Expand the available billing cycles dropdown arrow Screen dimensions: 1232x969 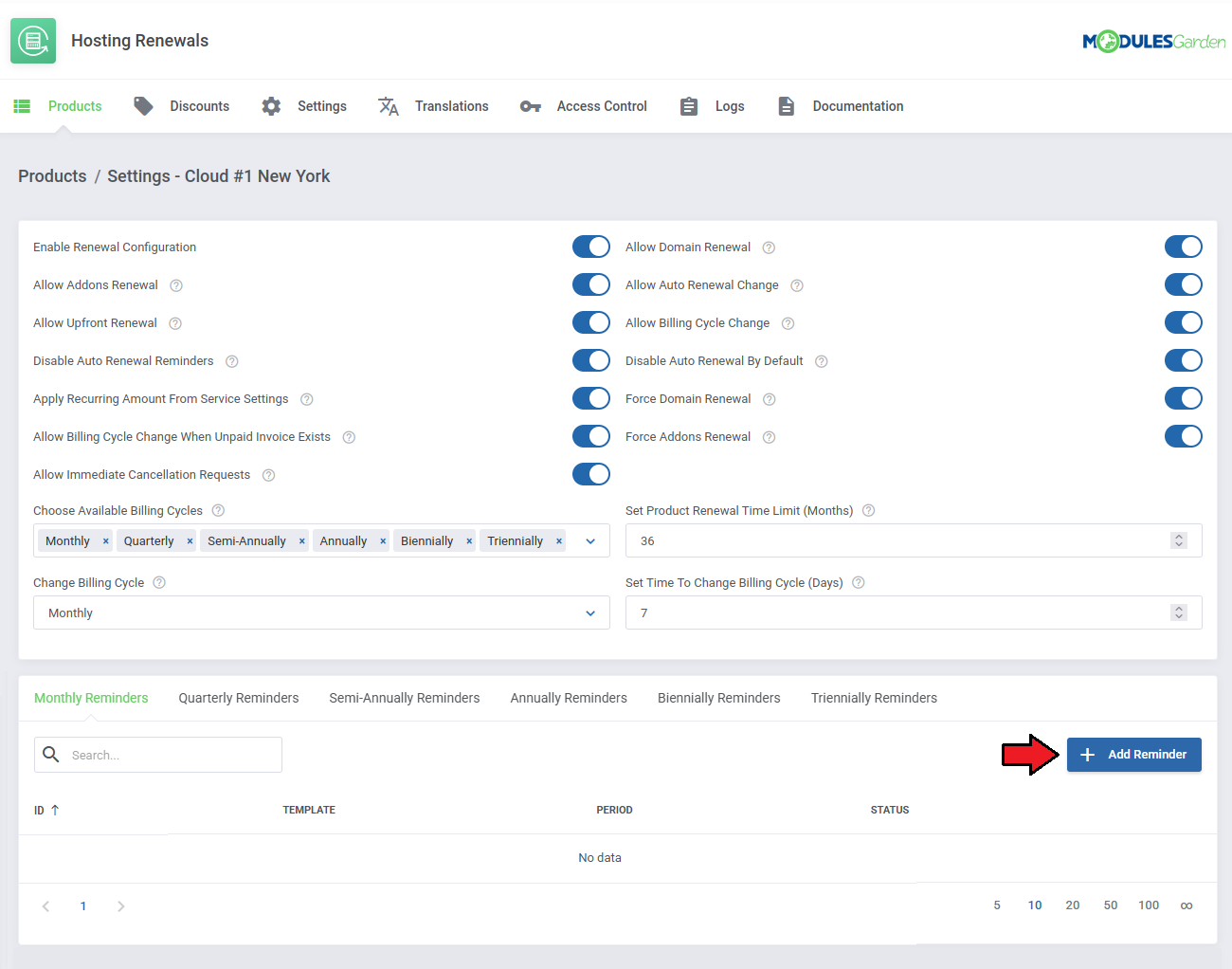tap(590, 541)
